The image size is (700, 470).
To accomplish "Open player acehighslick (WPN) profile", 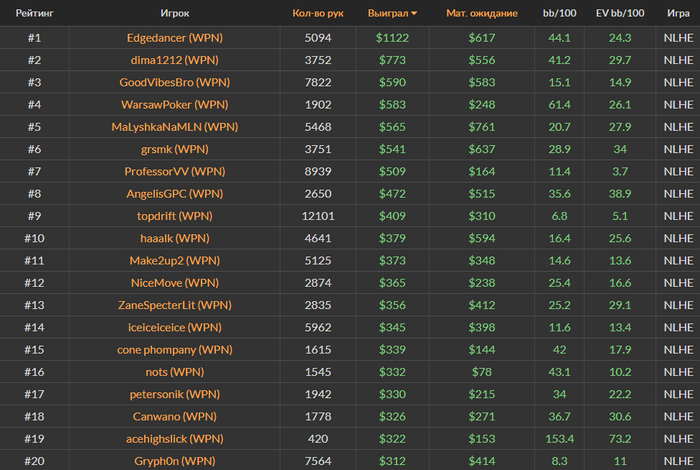I will point(175,439).
